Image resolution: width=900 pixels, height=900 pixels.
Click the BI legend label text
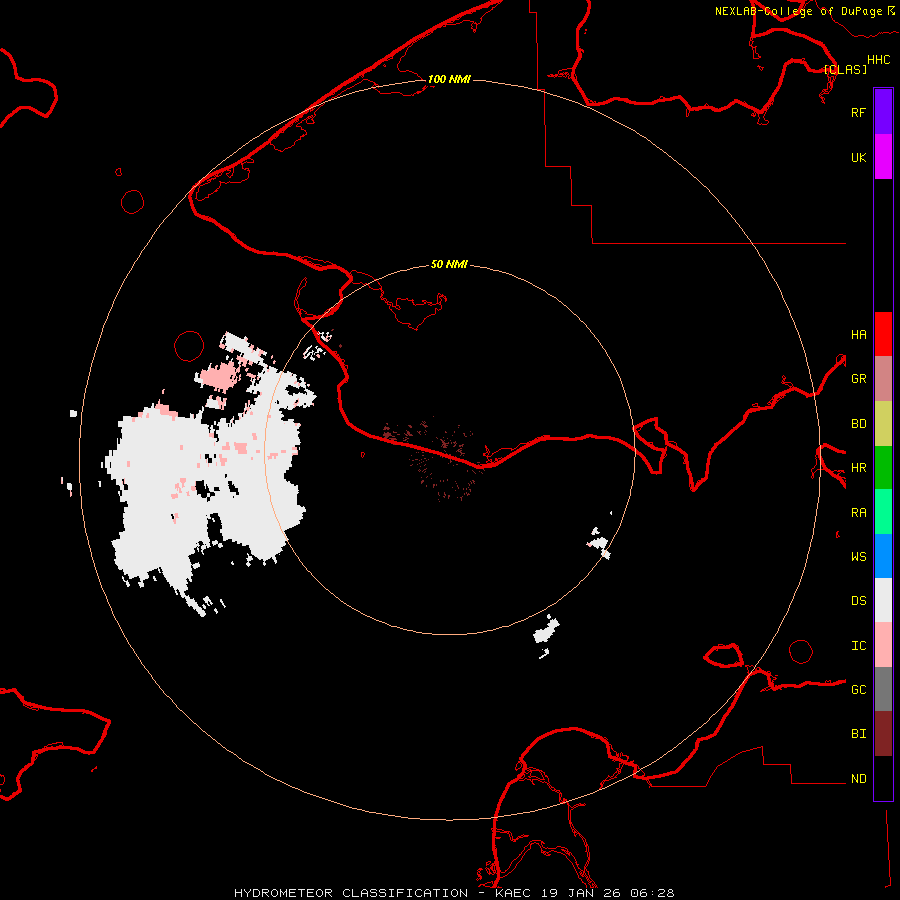(x=858, y=734)
